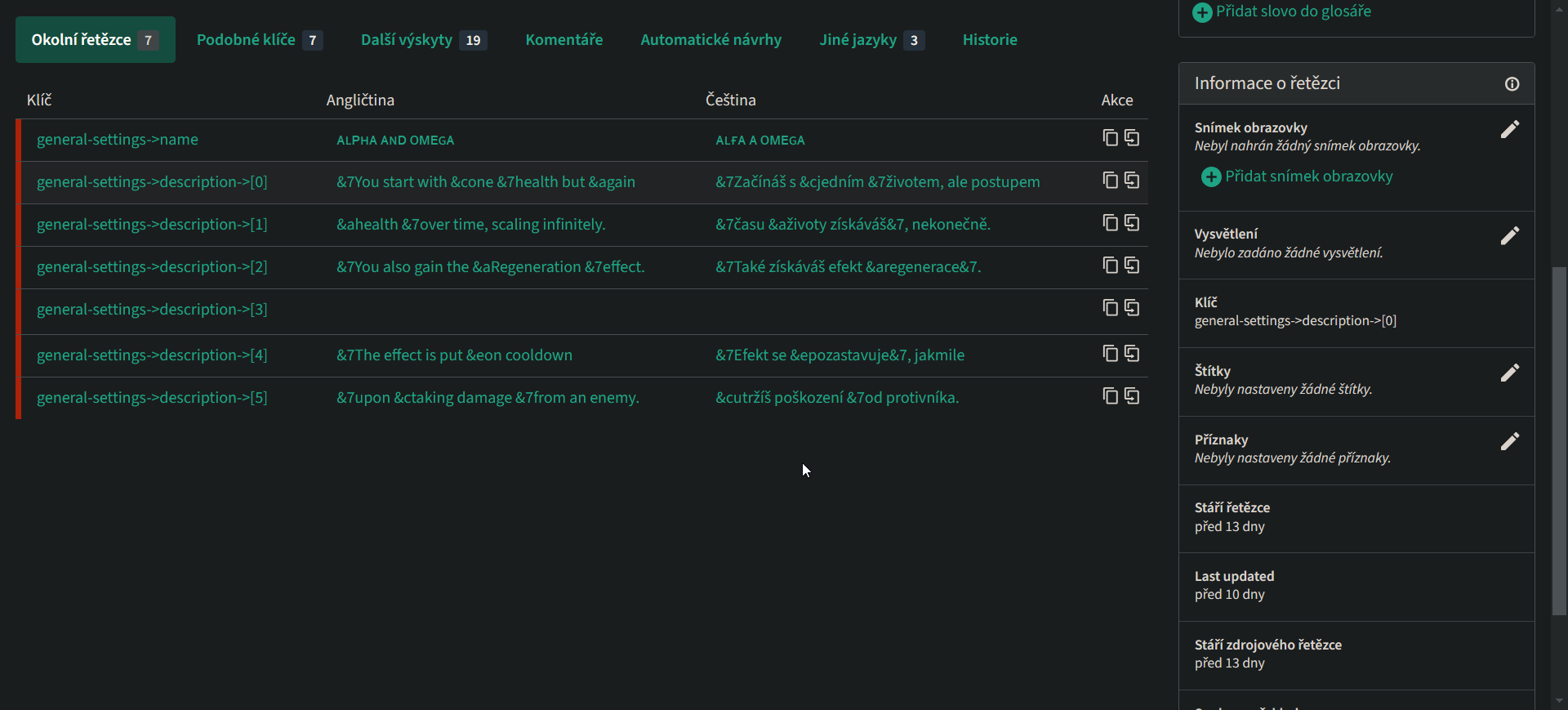Click '&7Také získáváš efekt &aregenerace&7.' text
Image resolution: width=1568 pixels, height=710 pixels.
849,267
